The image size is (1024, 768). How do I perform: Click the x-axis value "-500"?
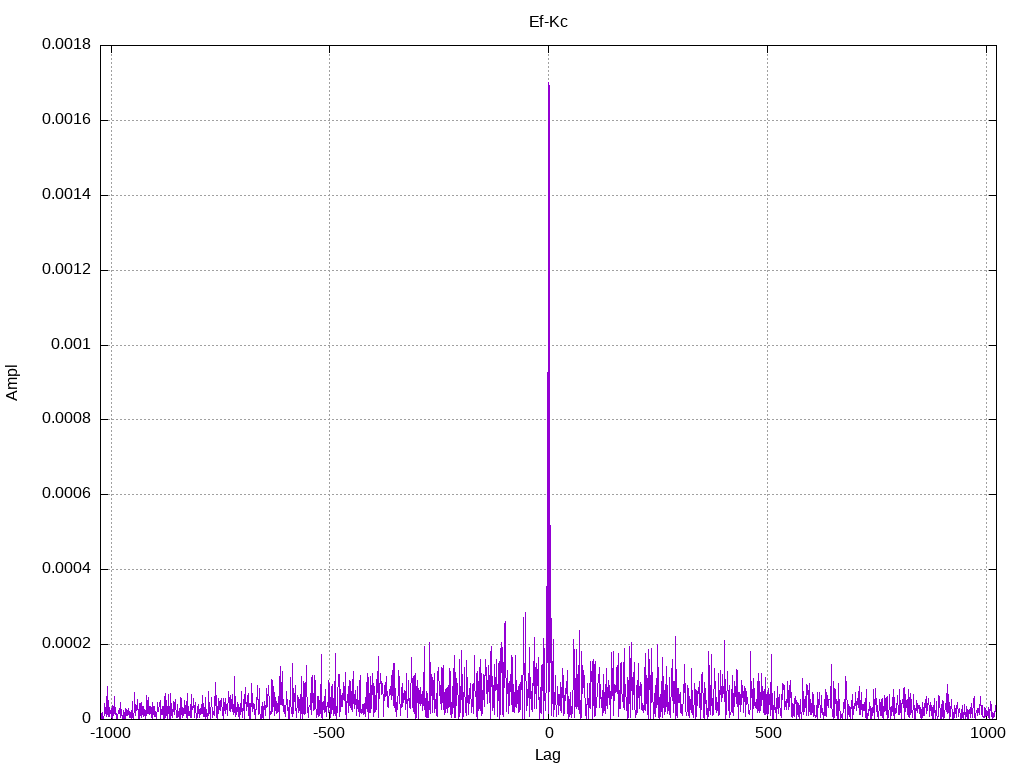(329, 733)
